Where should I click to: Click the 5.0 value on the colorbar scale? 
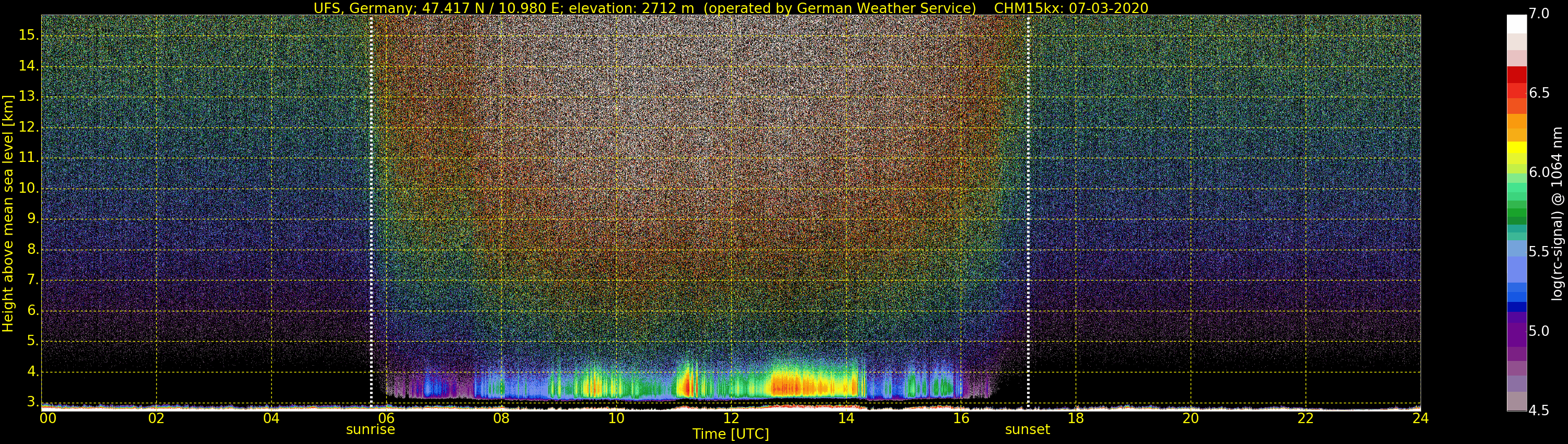click(x=1540, y=331)
